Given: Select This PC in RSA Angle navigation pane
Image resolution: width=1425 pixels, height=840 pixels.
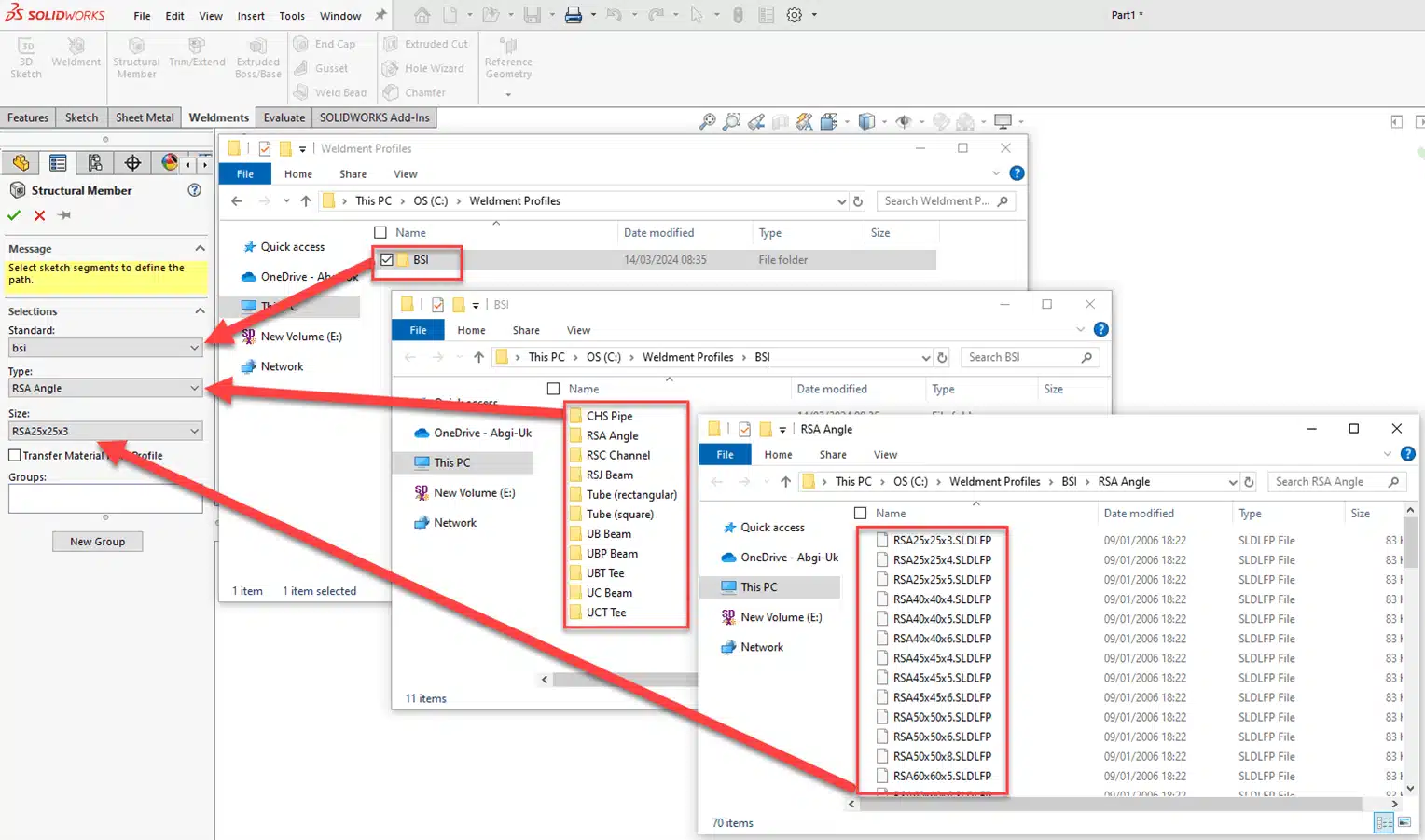Looking at the screenshot, I should (769, 587).
